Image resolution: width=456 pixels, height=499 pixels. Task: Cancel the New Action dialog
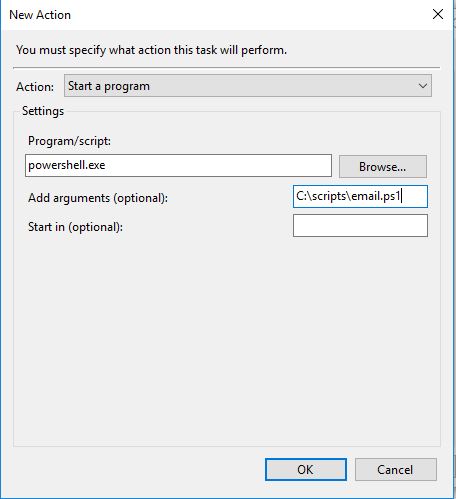click(x=396, y=469)
